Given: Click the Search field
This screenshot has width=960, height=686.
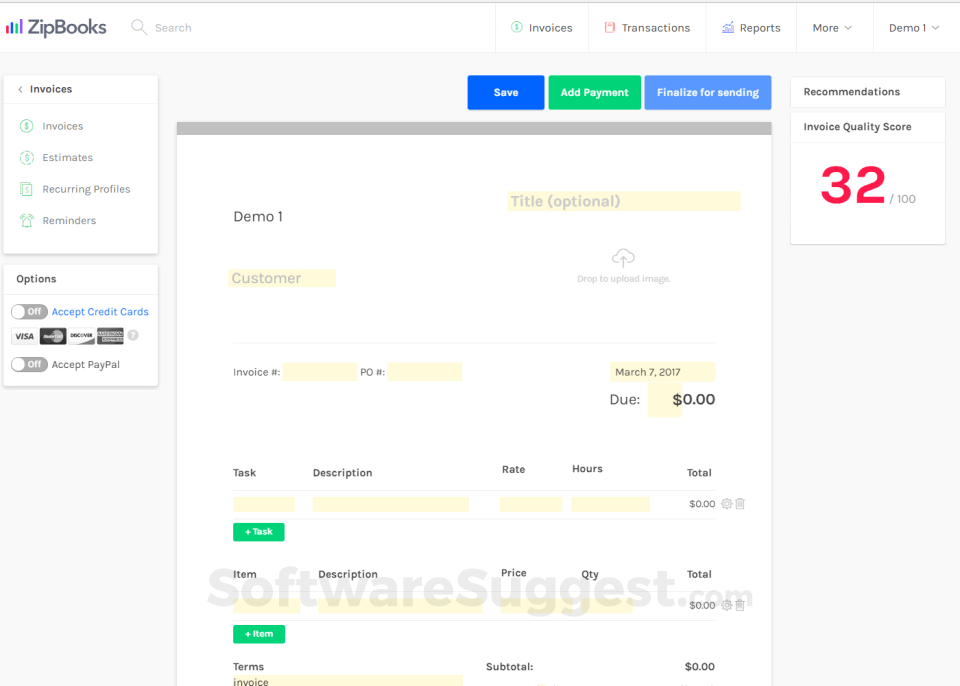Looking at the screenshot, I should coord(173,28).
